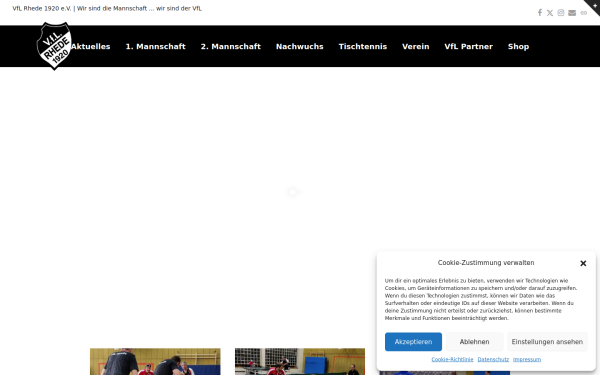Click the VfL Rhede 1920 crest logo
The height and width of the screenshot is (375, 600).
[54, 46]
